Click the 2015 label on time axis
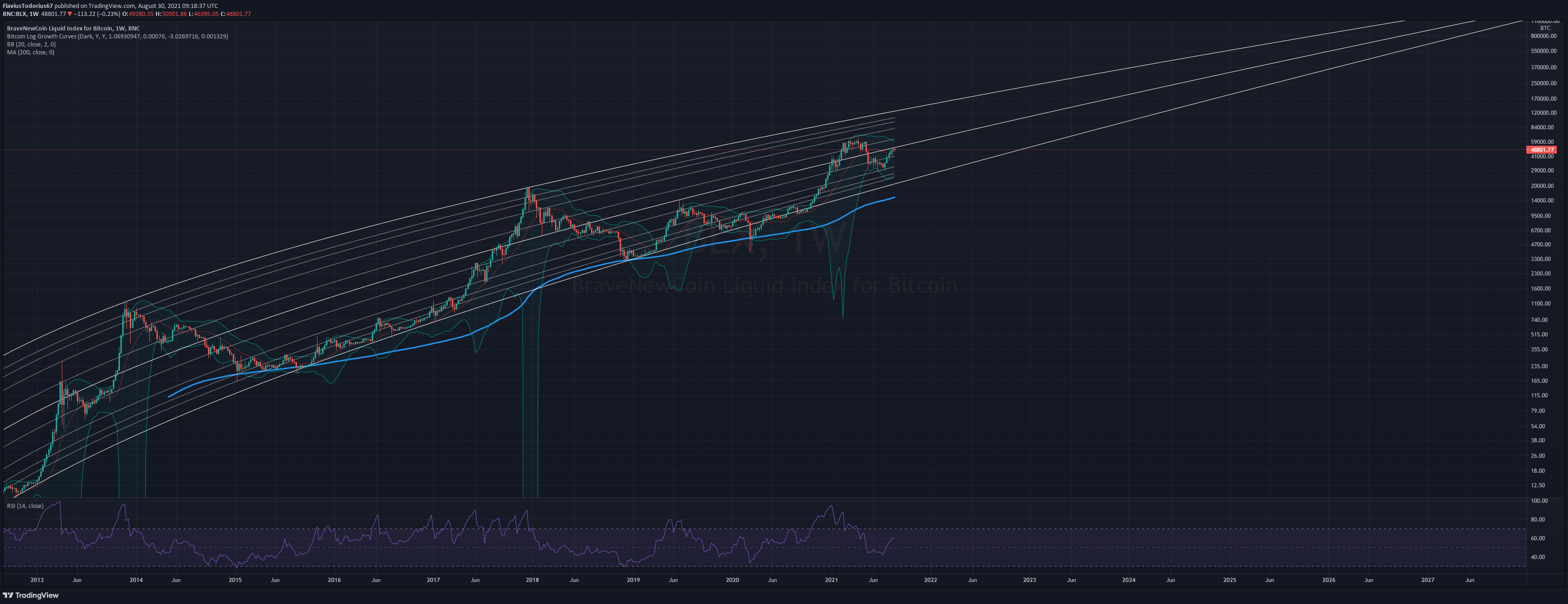Viewport: 1568px width, 604px height. pyautogui.click(x=235, y=580)
